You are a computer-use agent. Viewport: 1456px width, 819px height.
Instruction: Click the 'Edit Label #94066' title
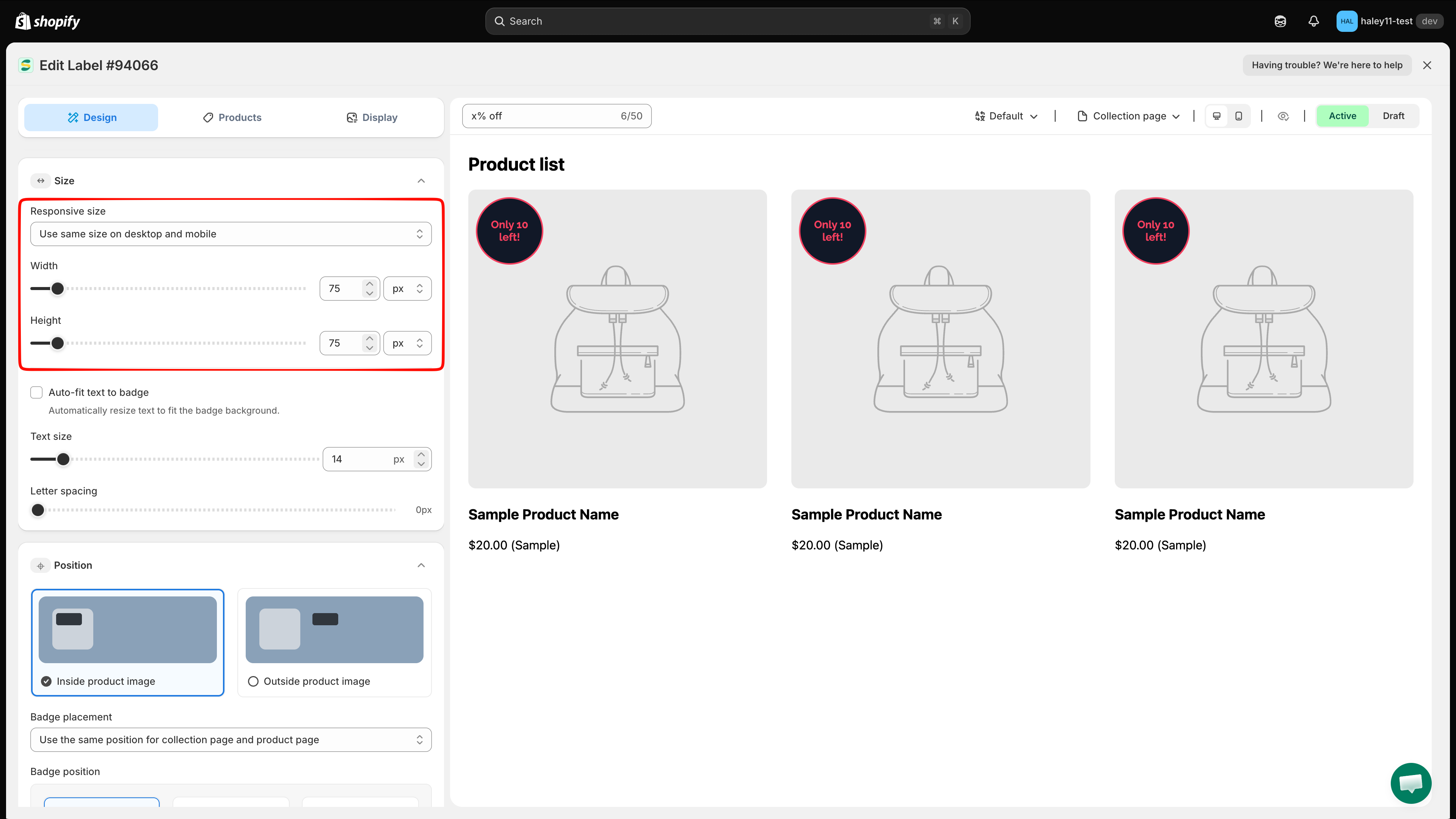99,66
